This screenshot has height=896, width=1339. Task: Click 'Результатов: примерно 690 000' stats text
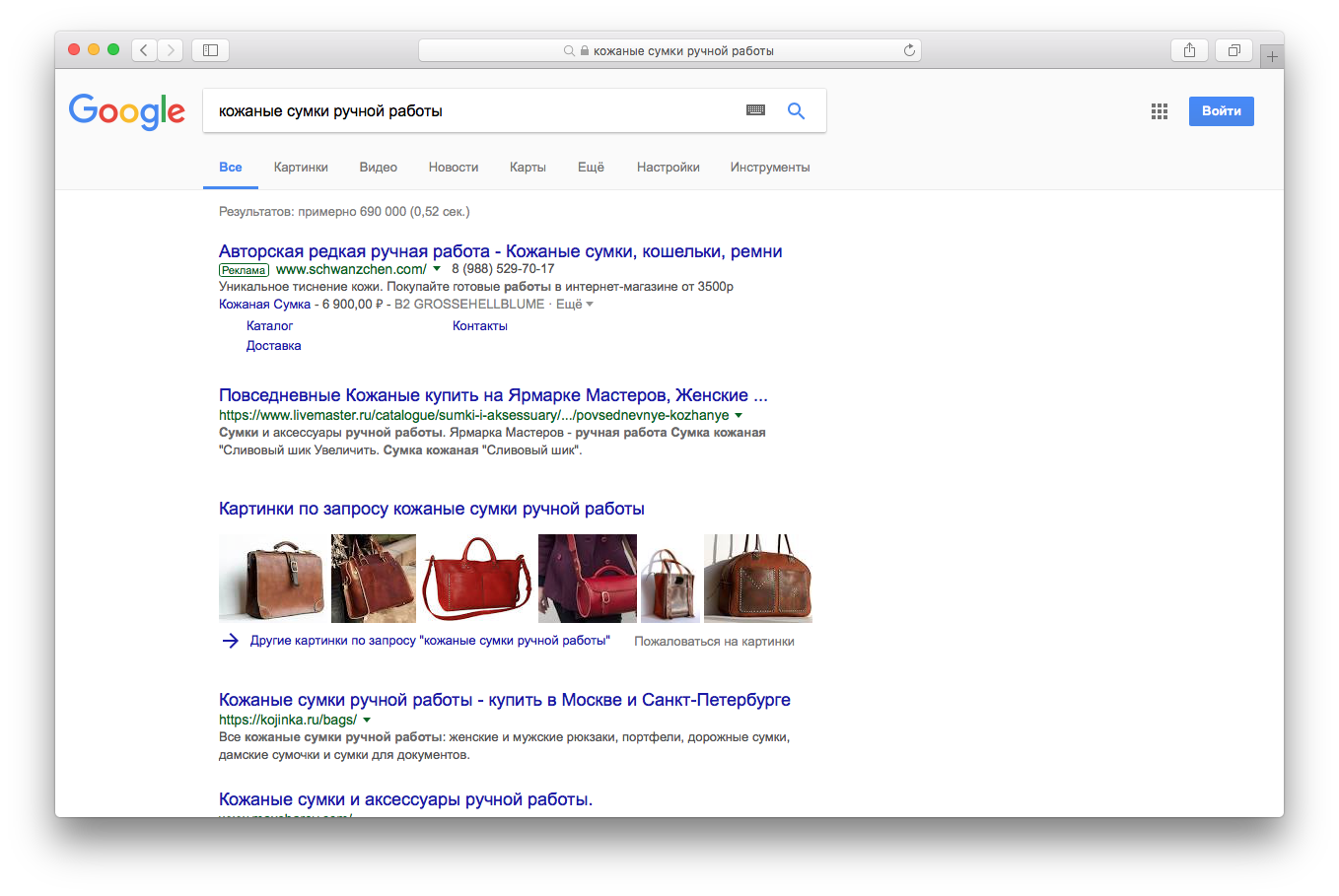344,212
